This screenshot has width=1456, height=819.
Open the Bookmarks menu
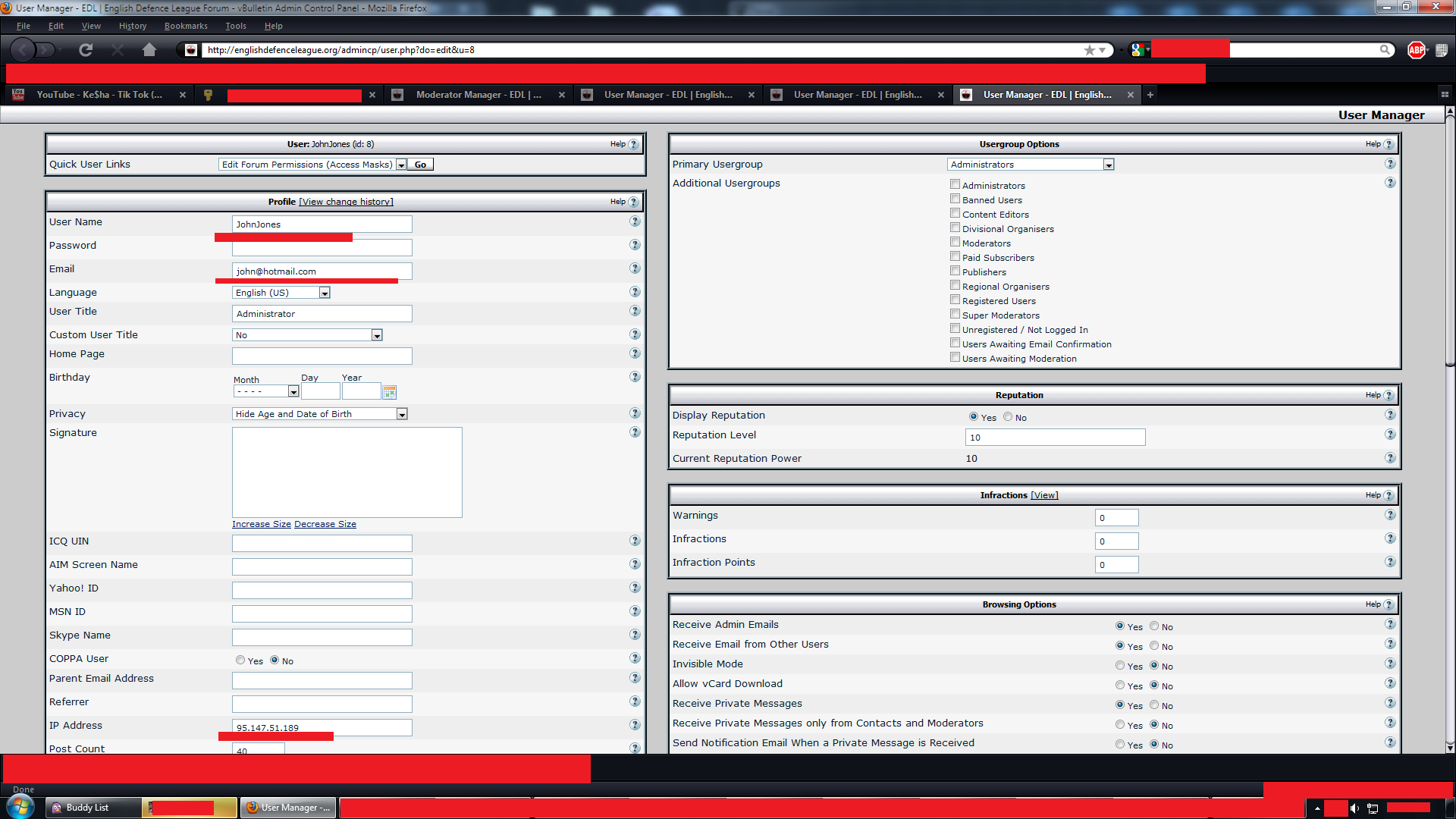click(186, 26)
